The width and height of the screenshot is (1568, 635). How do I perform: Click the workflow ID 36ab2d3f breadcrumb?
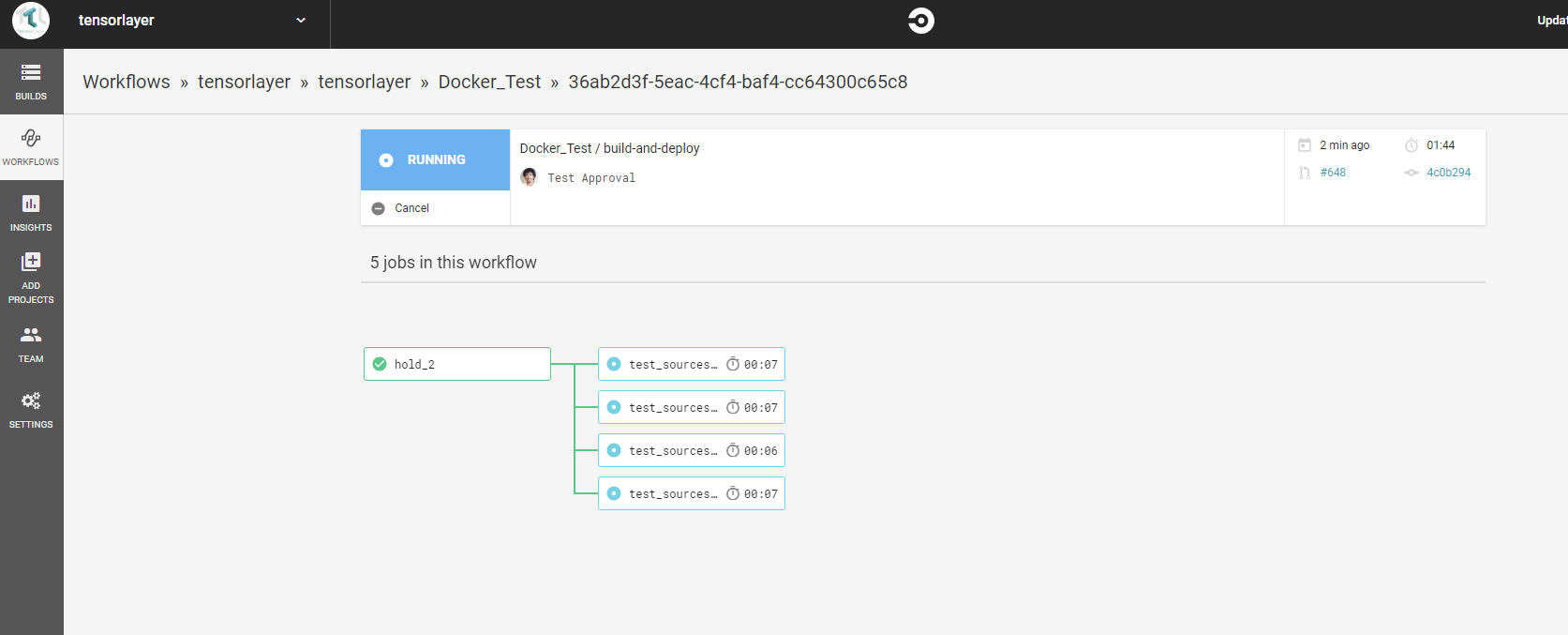[738, 82]
